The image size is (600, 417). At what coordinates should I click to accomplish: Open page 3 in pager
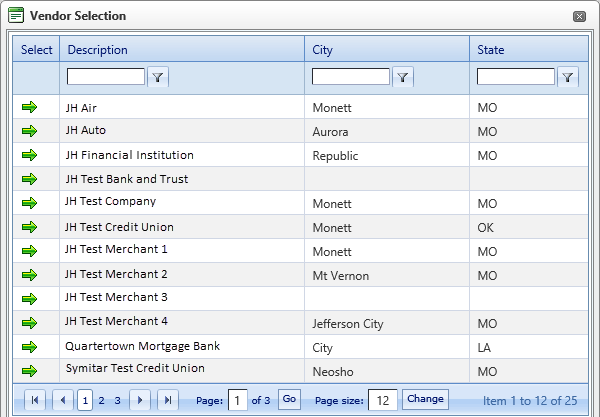tap(117, 401)
